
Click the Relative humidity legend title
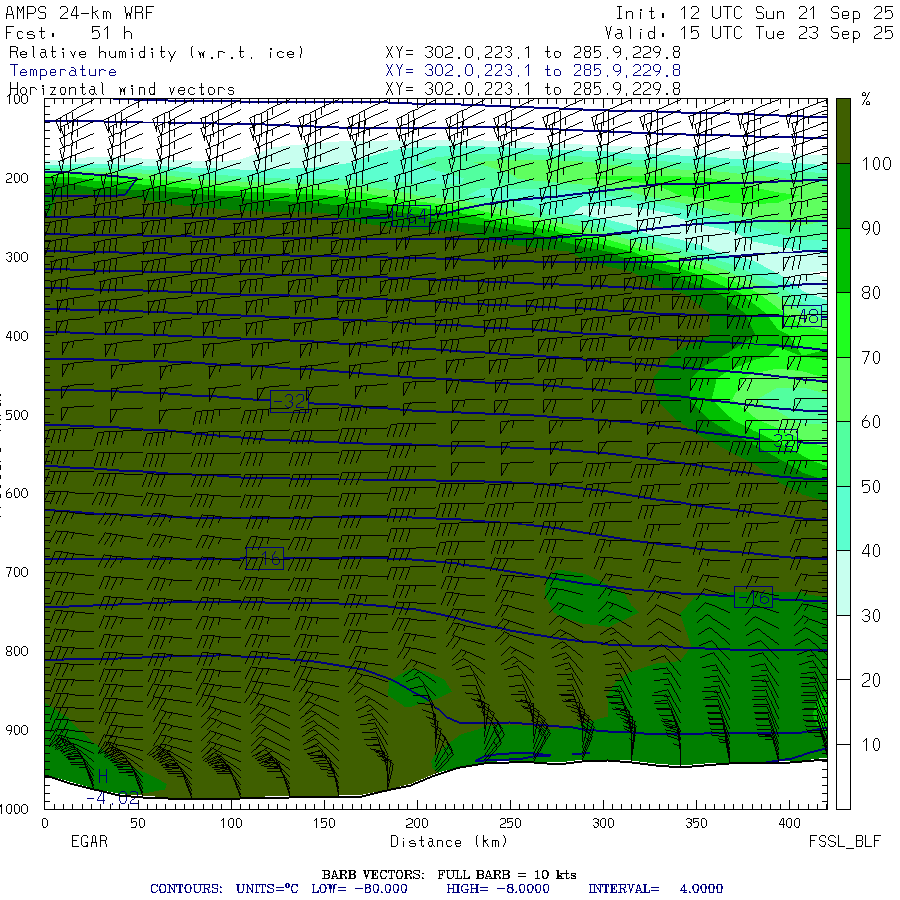pos(156,53)
